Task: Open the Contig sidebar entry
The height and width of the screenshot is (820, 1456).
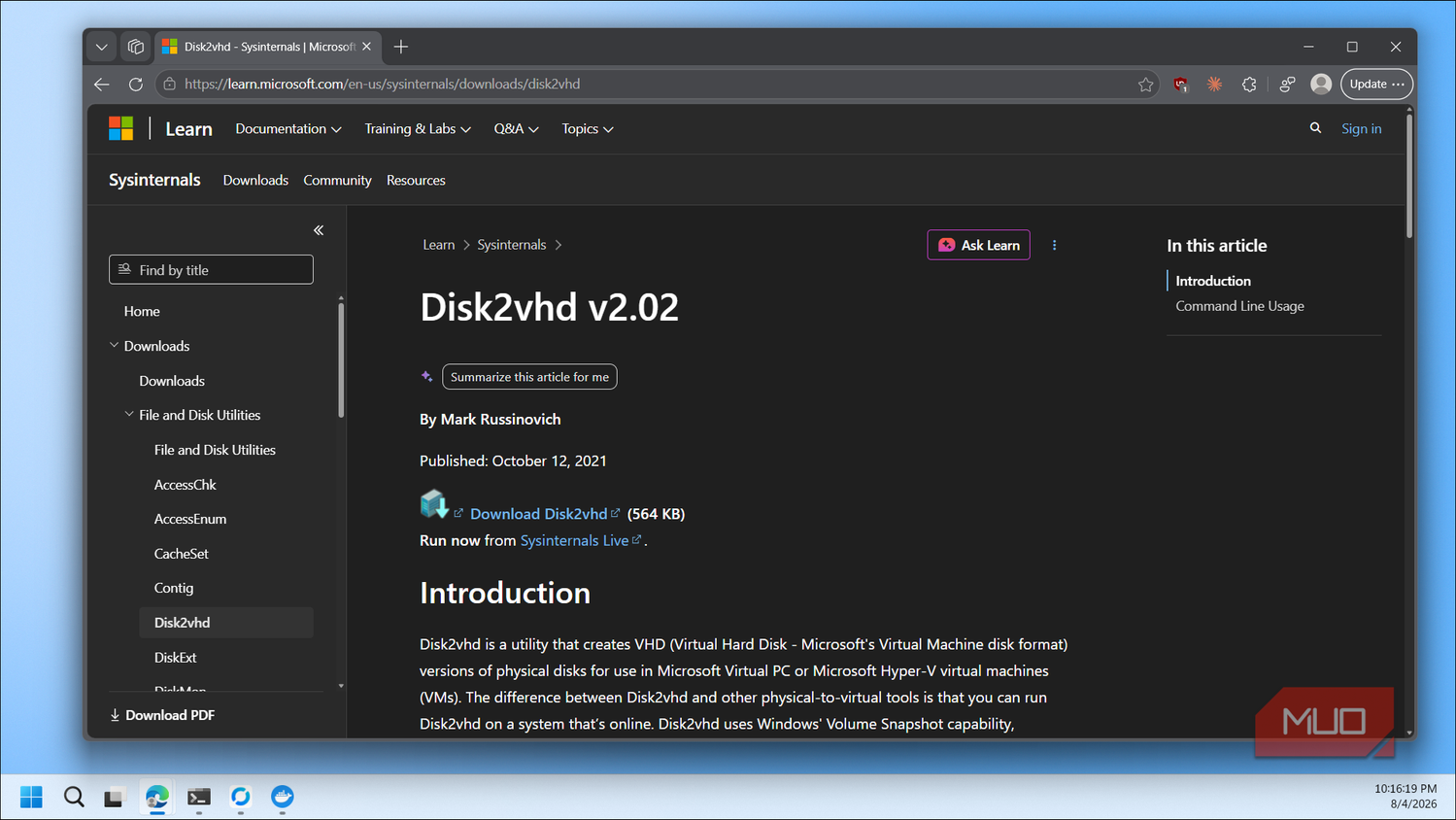Action: click(174, 588)
